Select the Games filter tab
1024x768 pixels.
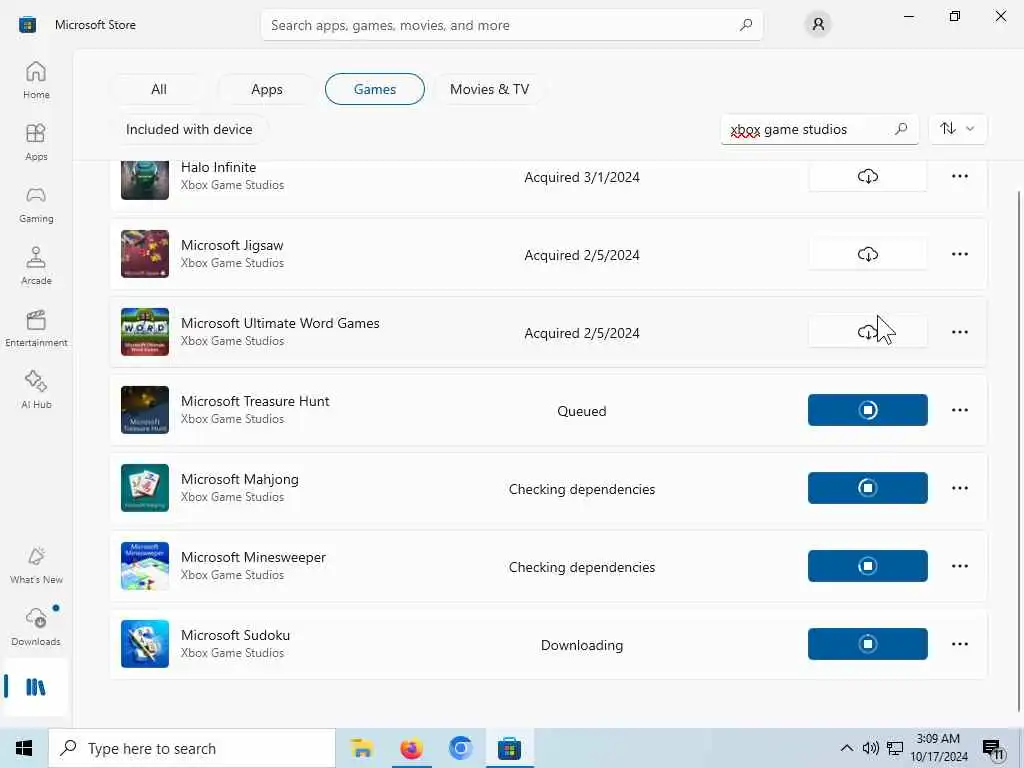point(375,89)
